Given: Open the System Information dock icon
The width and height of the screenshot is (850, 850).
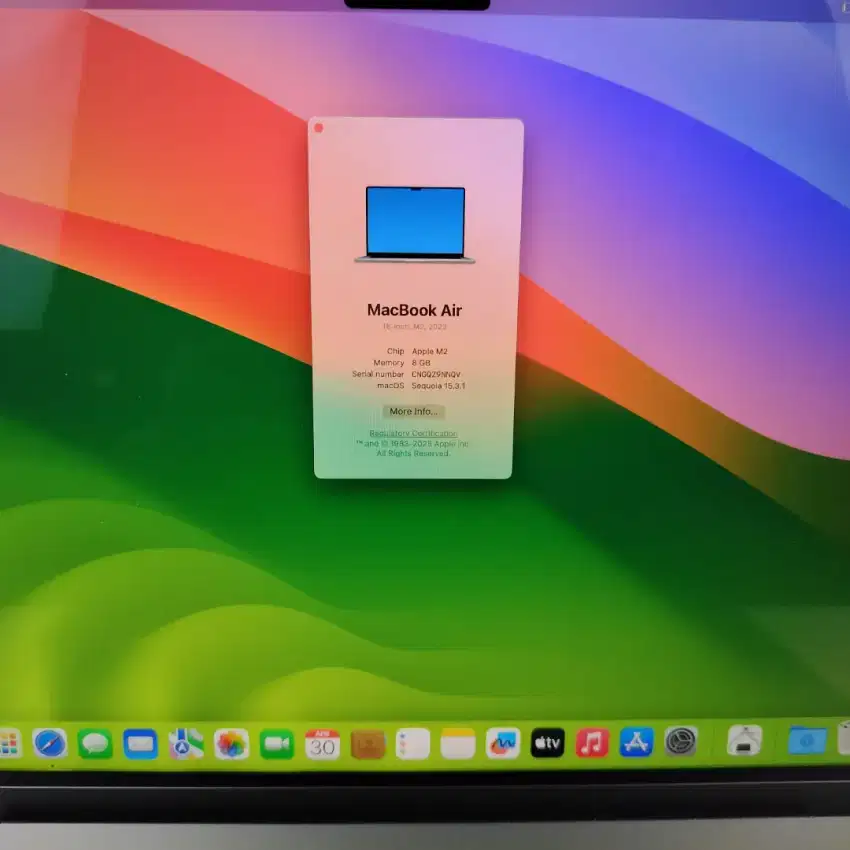Looking at the screenshot, I should (744, 740).
